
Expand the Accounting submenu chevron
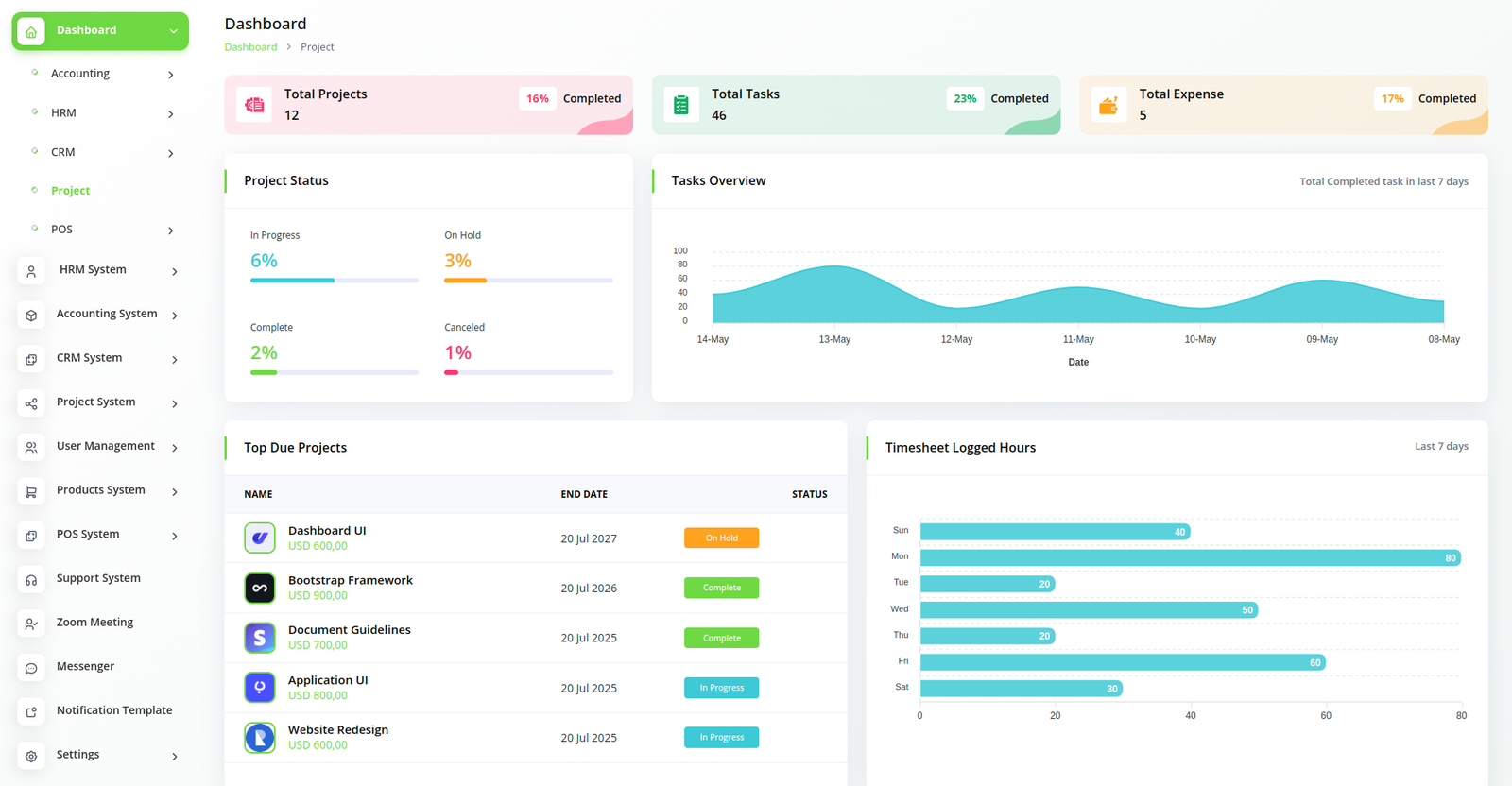click(171, 75)
